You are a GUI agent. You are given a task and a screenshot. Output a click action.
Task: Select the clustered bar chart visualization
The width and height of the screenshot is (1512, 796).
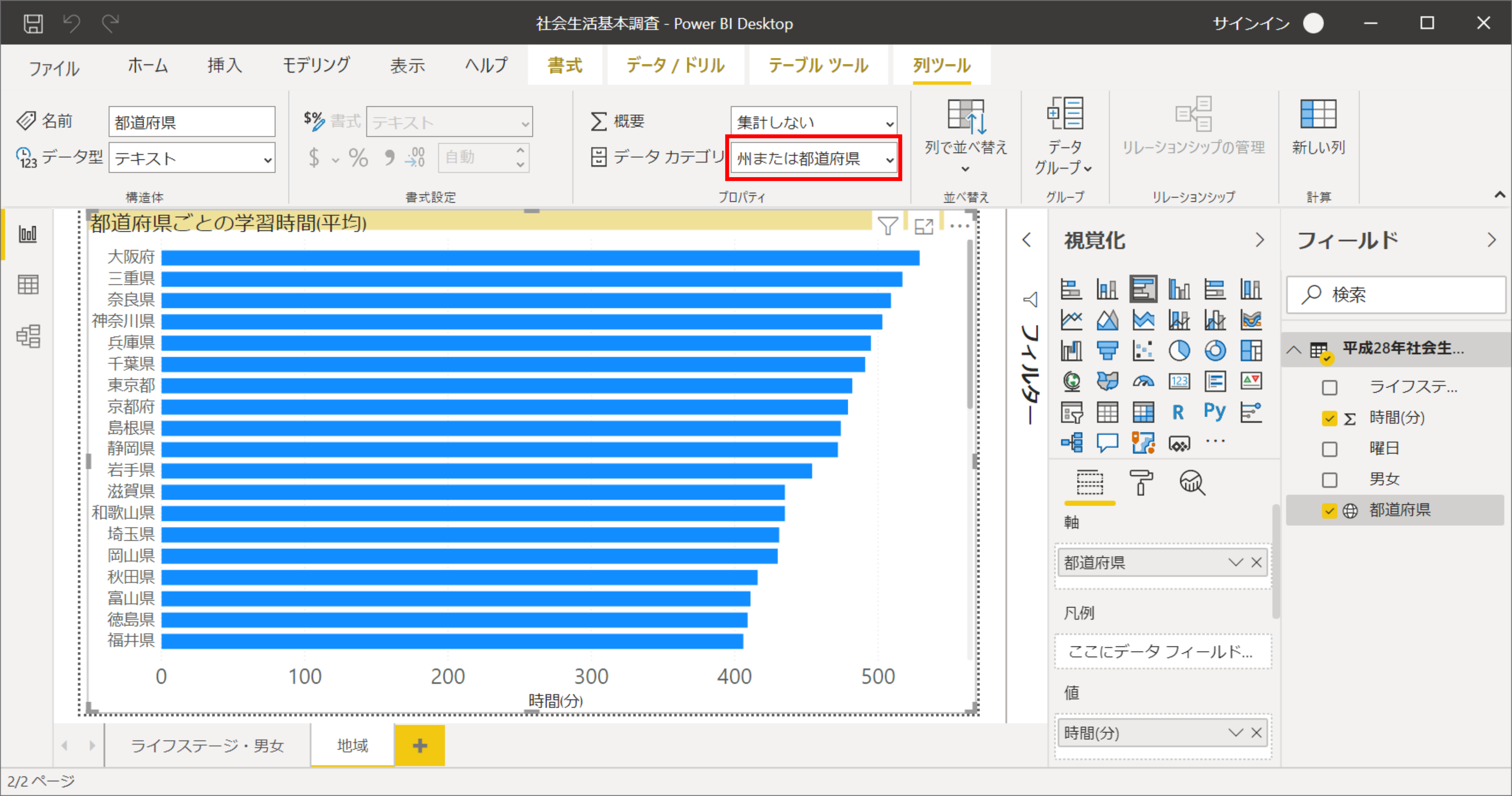click(x=1143, y=288)
